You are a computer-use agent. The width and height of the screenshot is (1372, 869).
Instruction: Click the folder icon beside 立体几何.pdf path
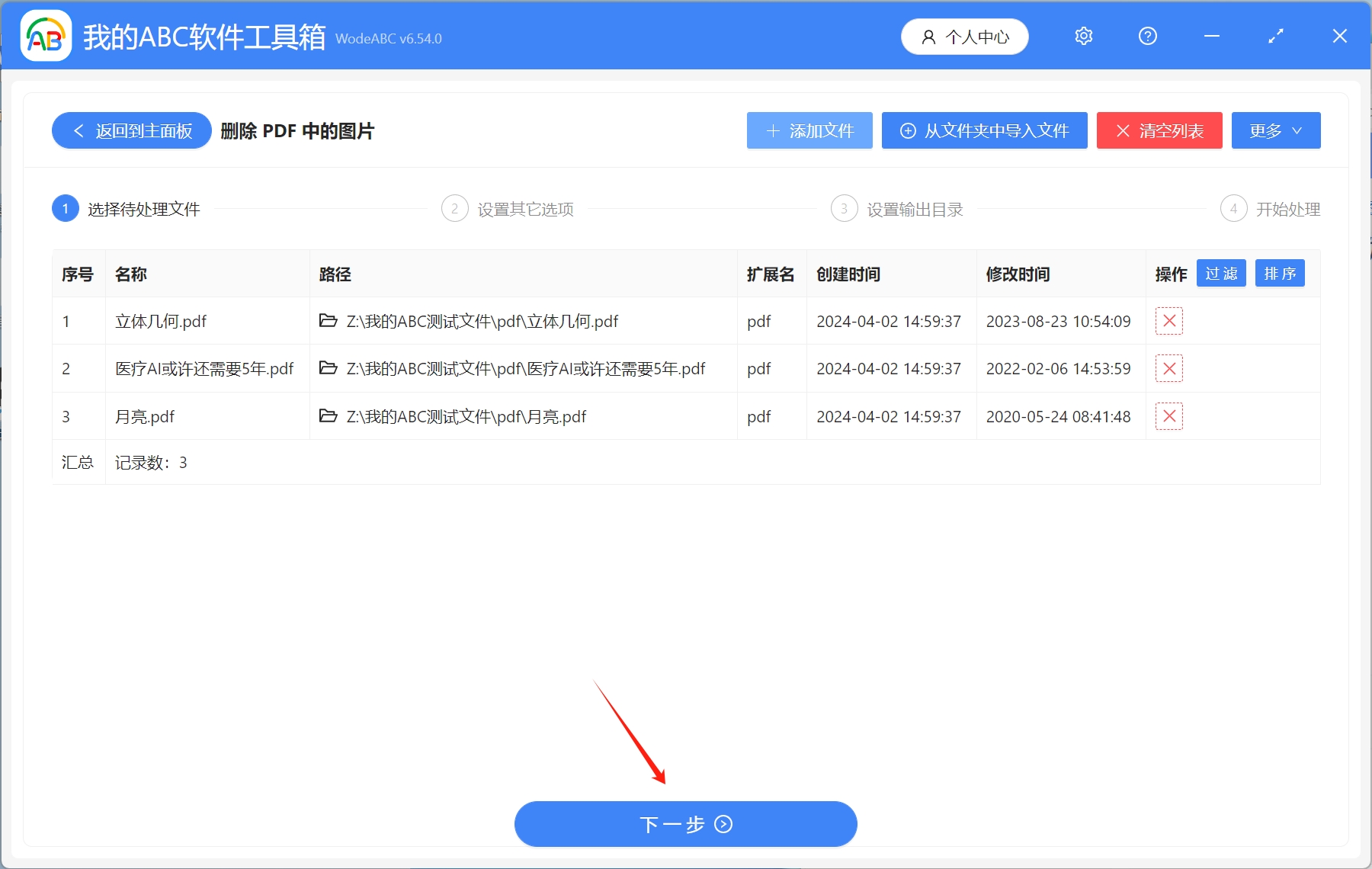pos(328,321)
